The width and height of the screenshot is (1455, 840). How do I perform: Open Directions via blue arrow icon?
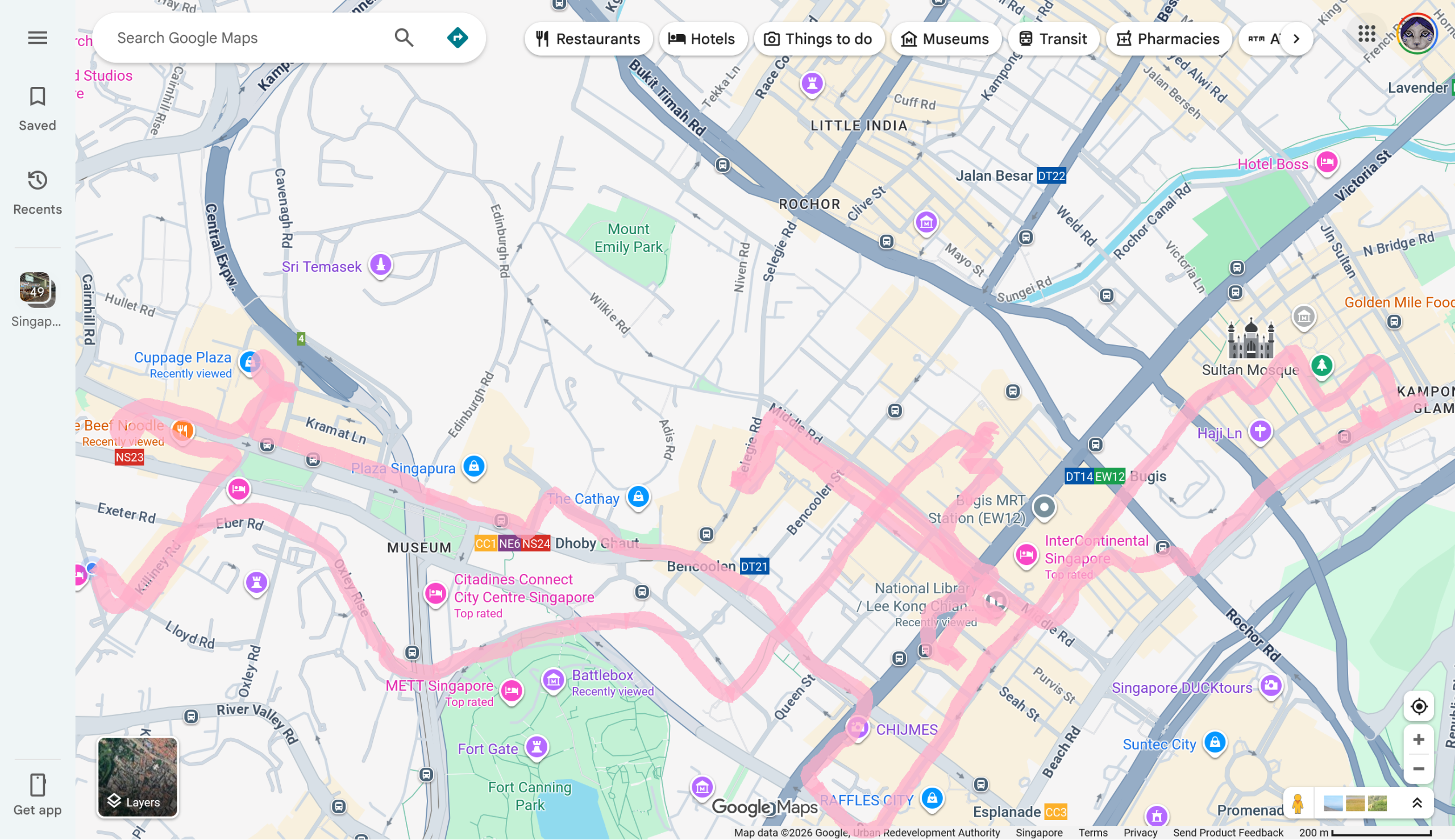(458, 38)
